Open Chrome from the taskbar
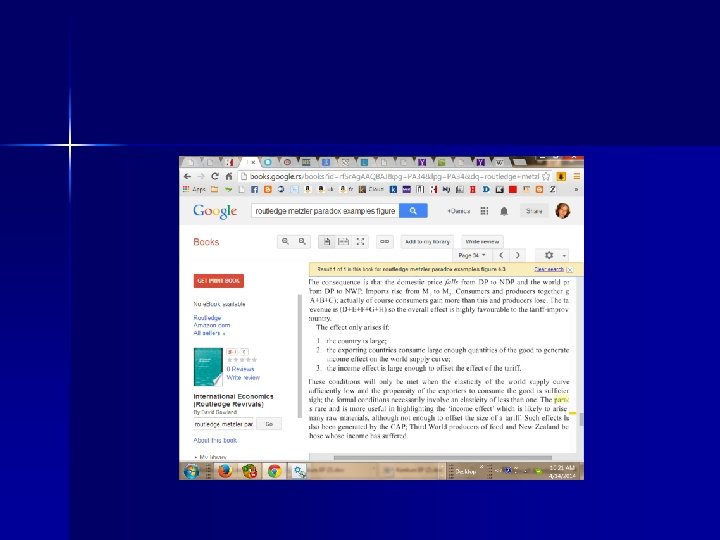720x540 pixels. [x=274, y=471]
